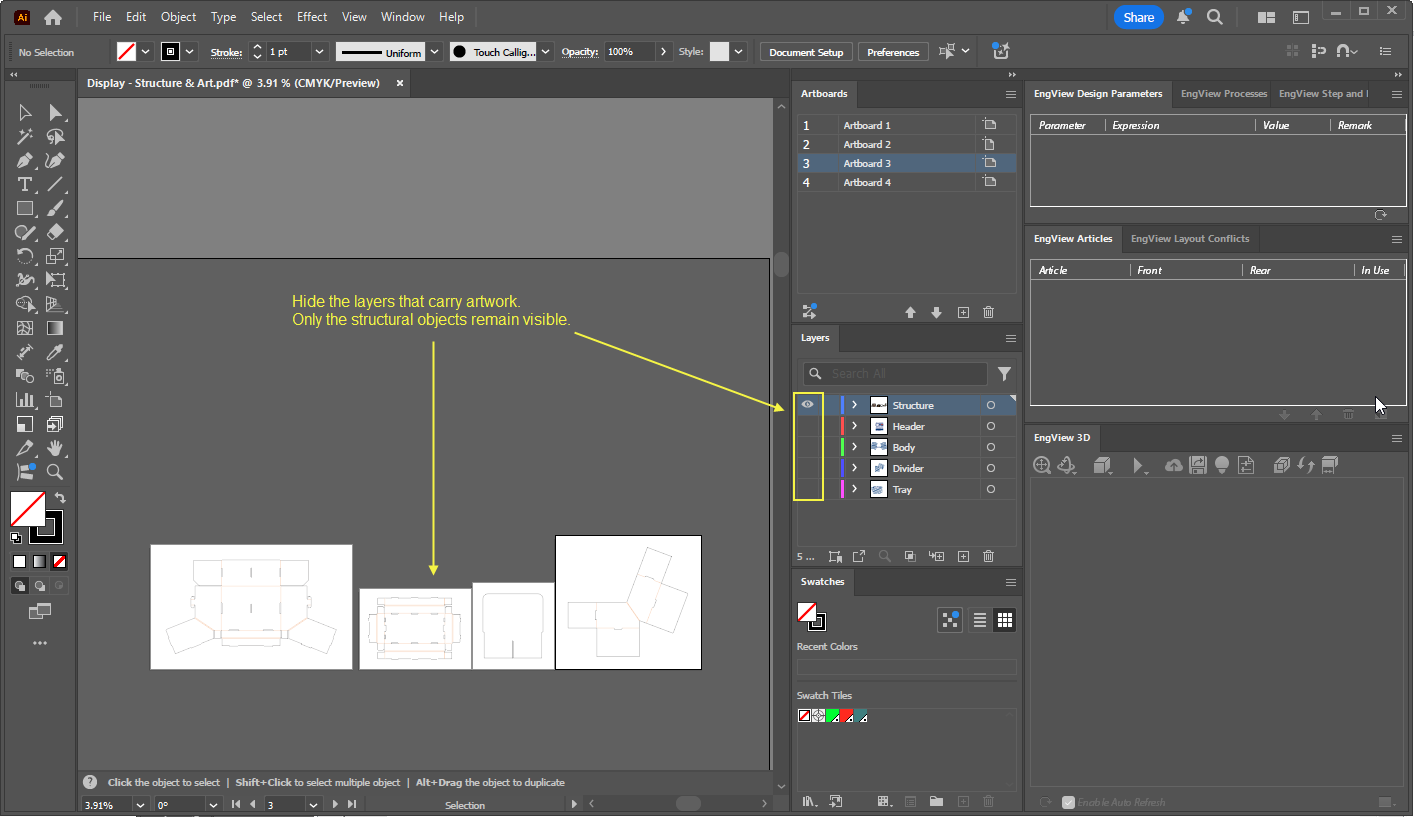
Task: Click the search icon in the top bar
Action: (x=1214, y=17)
